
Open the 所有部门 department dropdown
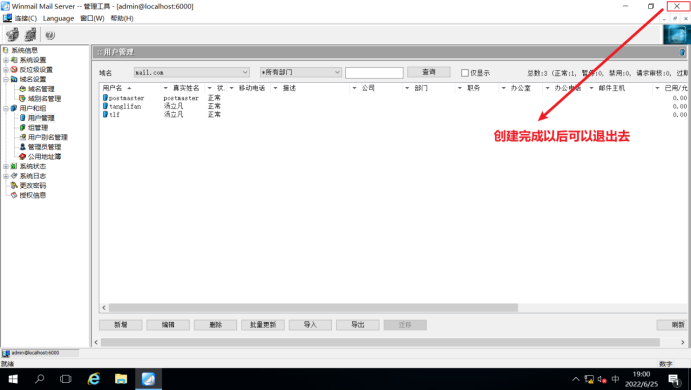click(x=301, y=72)
